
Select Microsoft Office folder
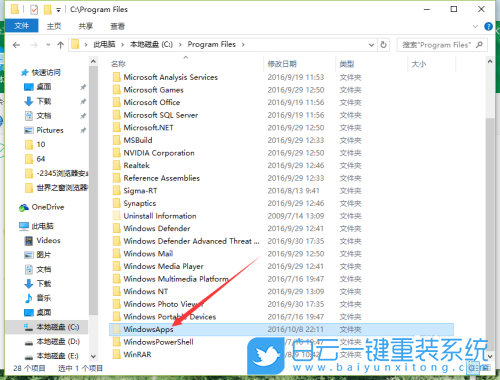(152, 102)
